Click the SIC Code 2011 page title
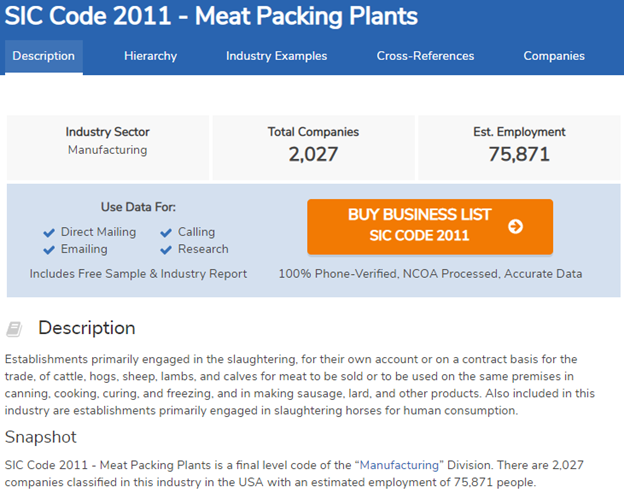Image resolution: width=624 pixels, height=499 pixels. (212, 17)
